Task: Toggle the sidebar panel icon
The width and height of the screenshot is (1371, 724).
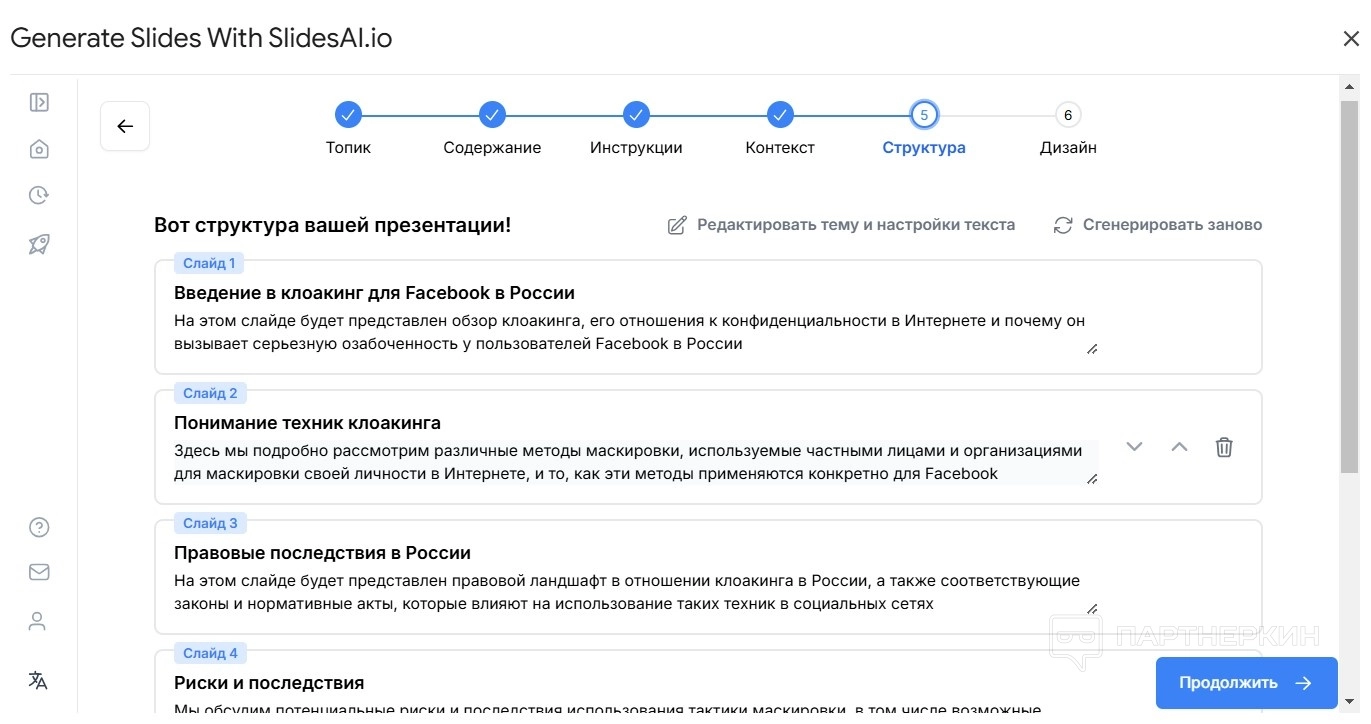Action: (39, 102)
